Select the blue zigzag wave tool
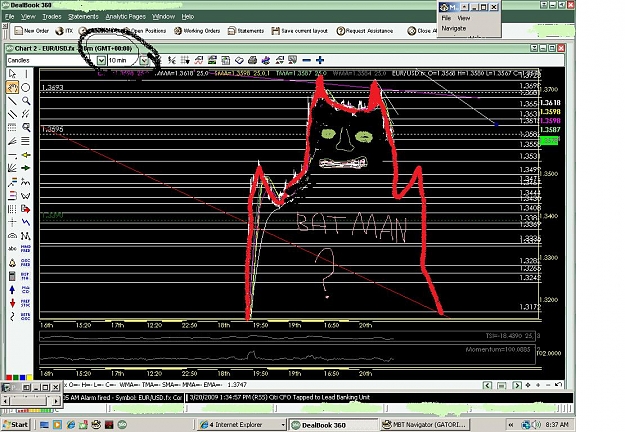 coord(26,222)
